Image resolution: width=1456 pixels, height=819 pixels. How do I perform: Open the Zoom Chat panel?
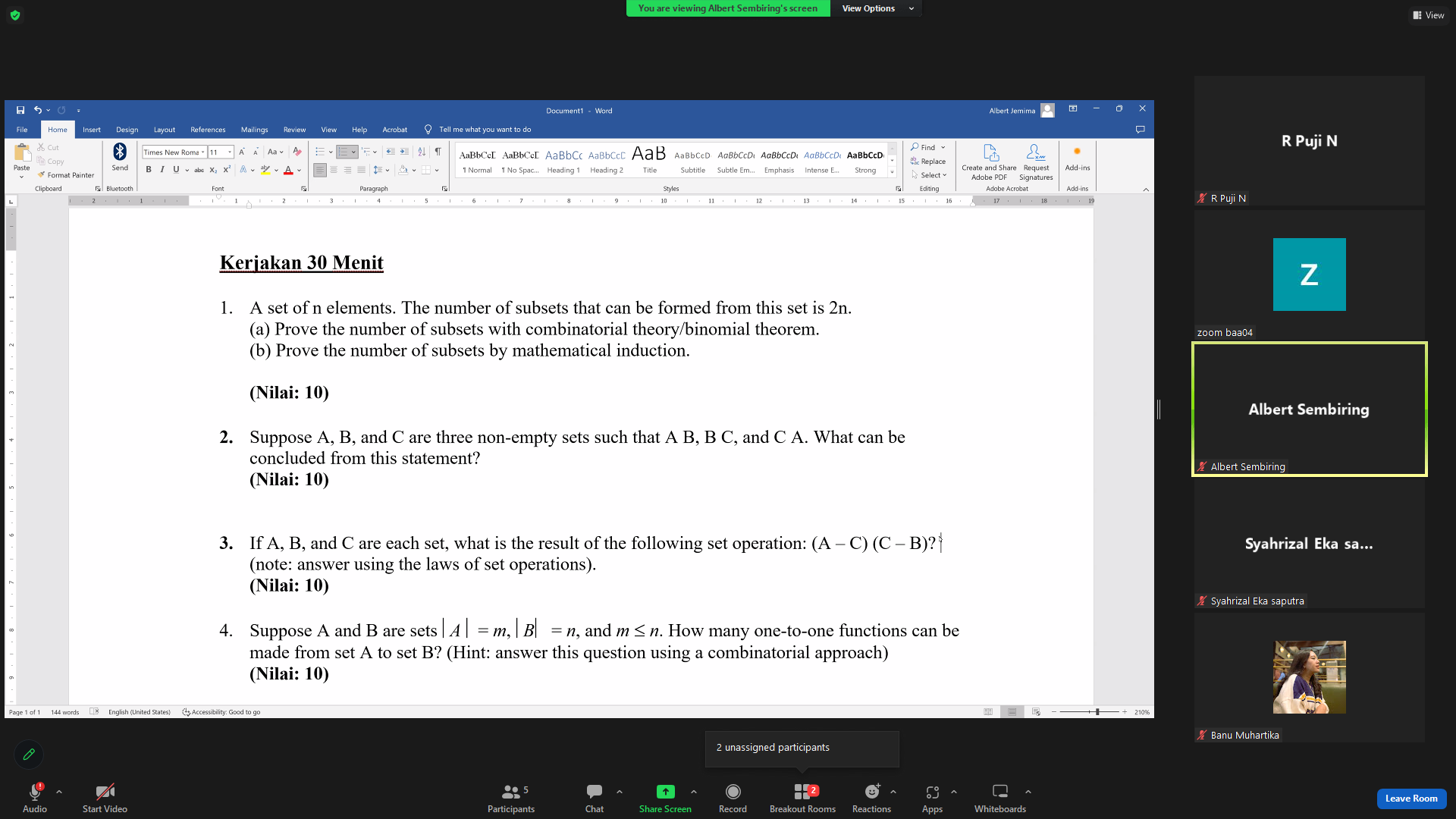(595, 799)
